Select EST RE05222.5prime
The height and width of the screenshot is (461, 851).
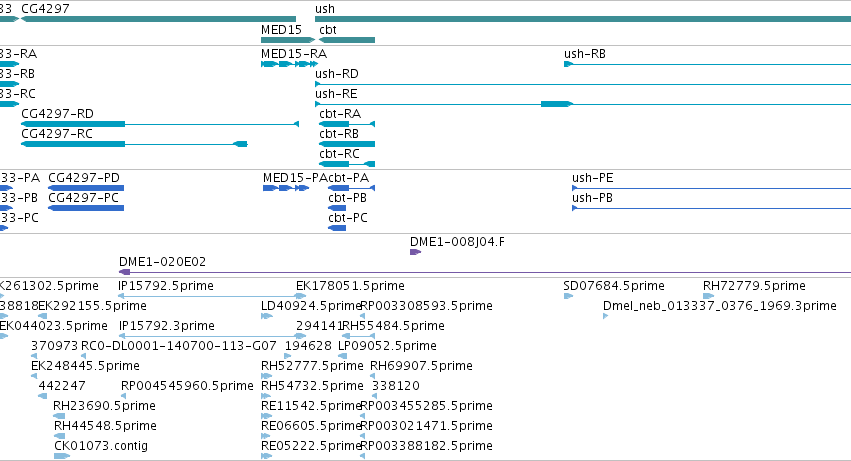point(266,456)
